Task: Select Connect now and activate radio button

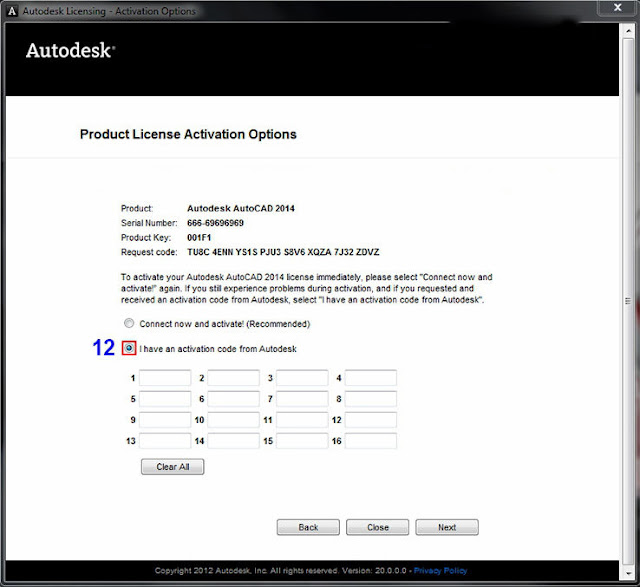Action: tap(129, 323)
